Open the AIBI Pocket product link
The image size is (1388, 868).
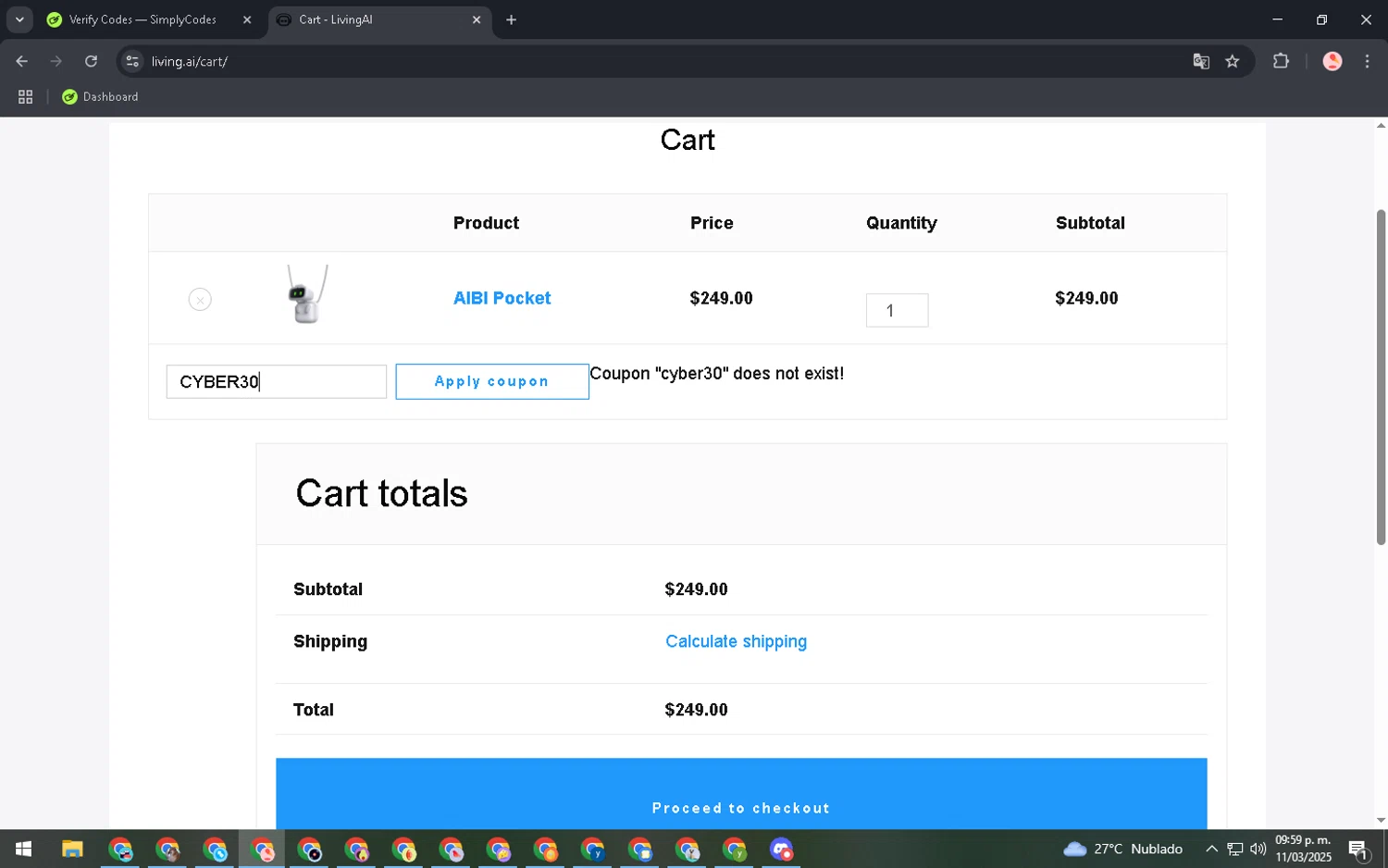coord(502,298)
